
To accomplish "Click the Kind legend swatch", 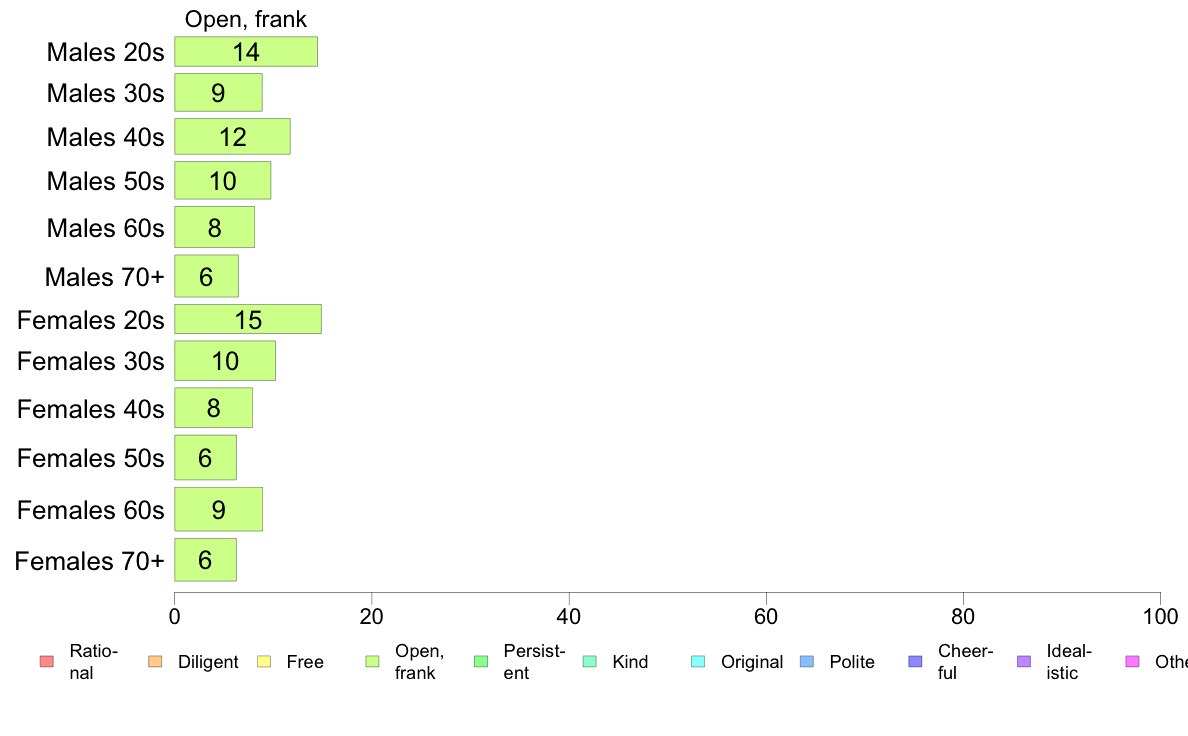I will click(x=589, y=662).
